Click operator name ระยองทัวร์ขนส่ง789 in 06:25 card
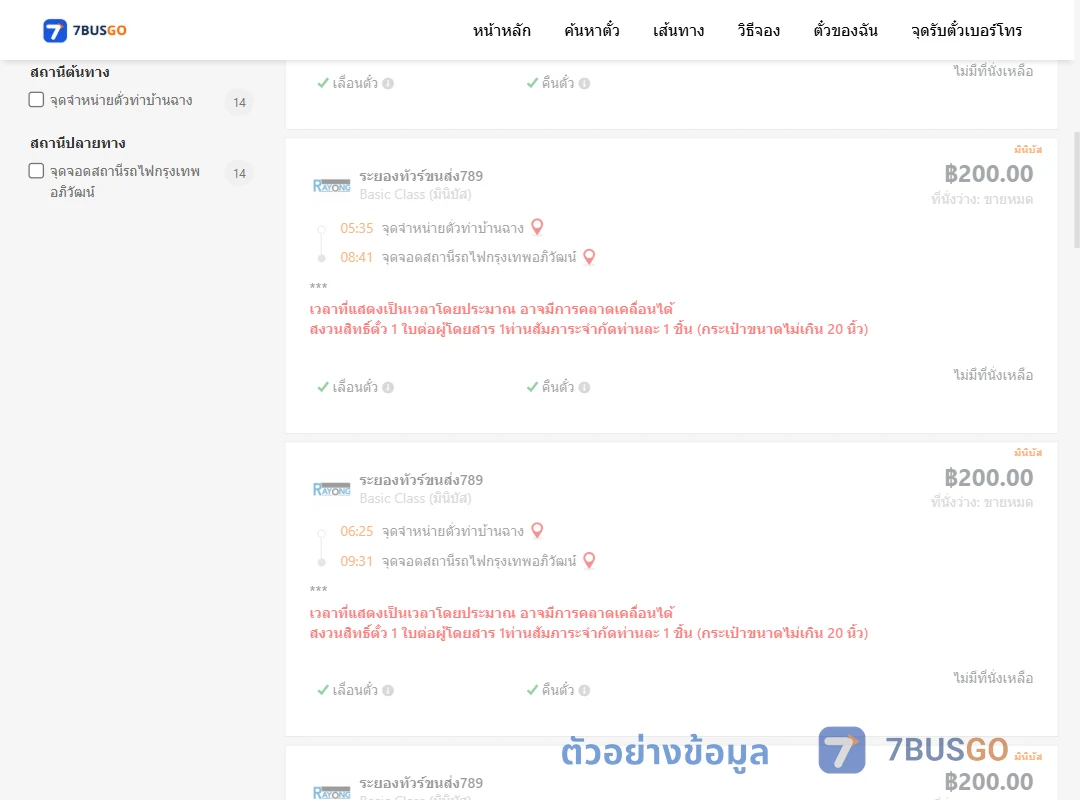Image resolution: width=1080 pixels, height=800 pixels. point(421,480)
